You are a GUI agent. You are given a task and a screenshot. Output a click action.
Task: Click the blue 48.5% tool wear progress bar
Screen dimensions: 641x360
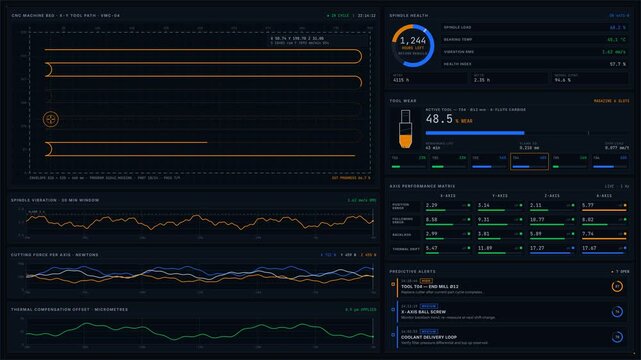475,133
